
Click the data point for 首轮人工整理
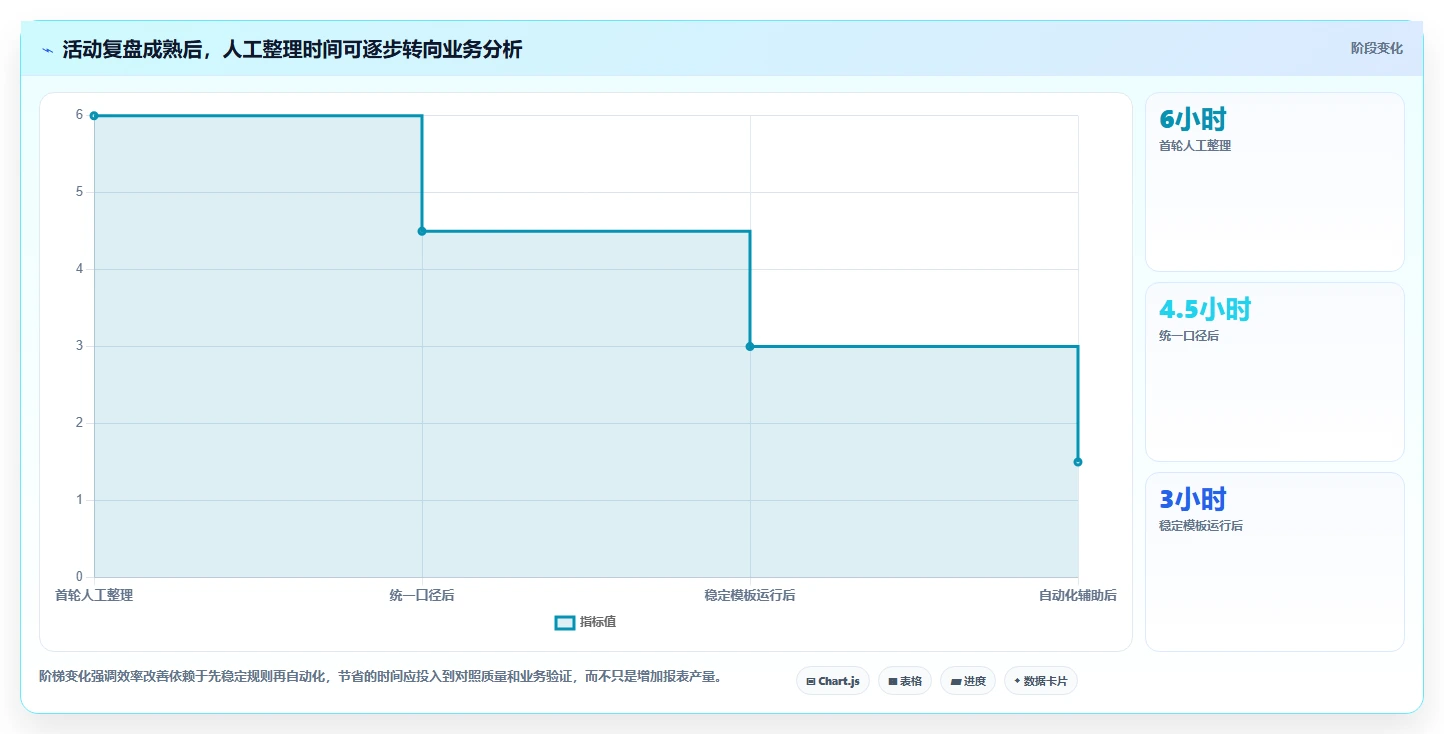tap(94, 115)
